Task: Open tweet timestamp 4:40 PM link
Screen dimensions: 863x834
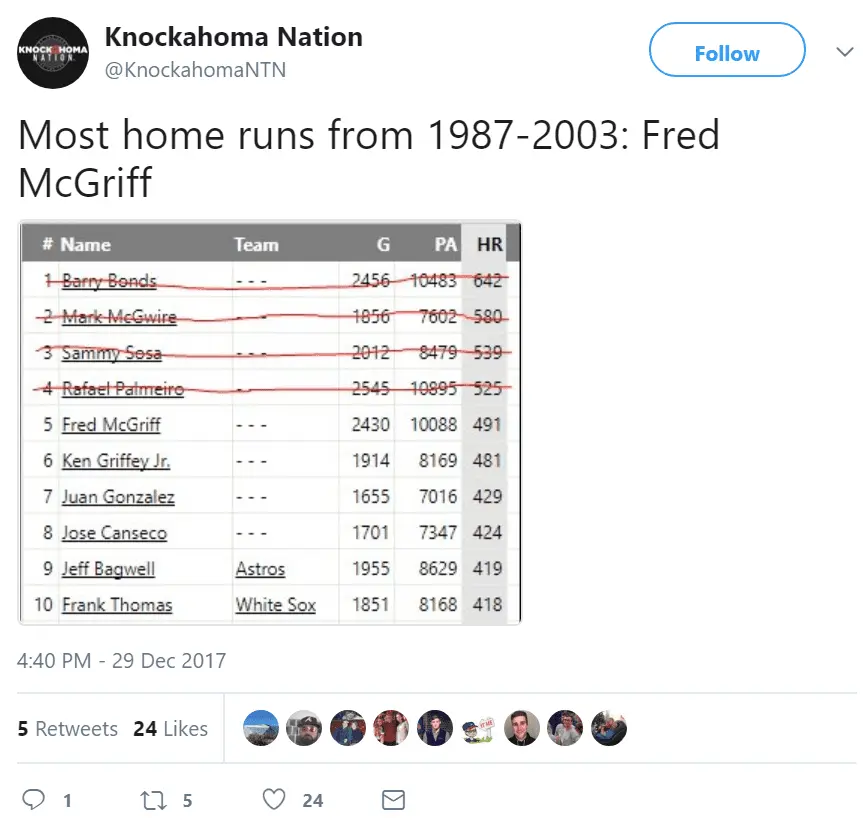Action: pyautogui.click(x=122, y=661)
